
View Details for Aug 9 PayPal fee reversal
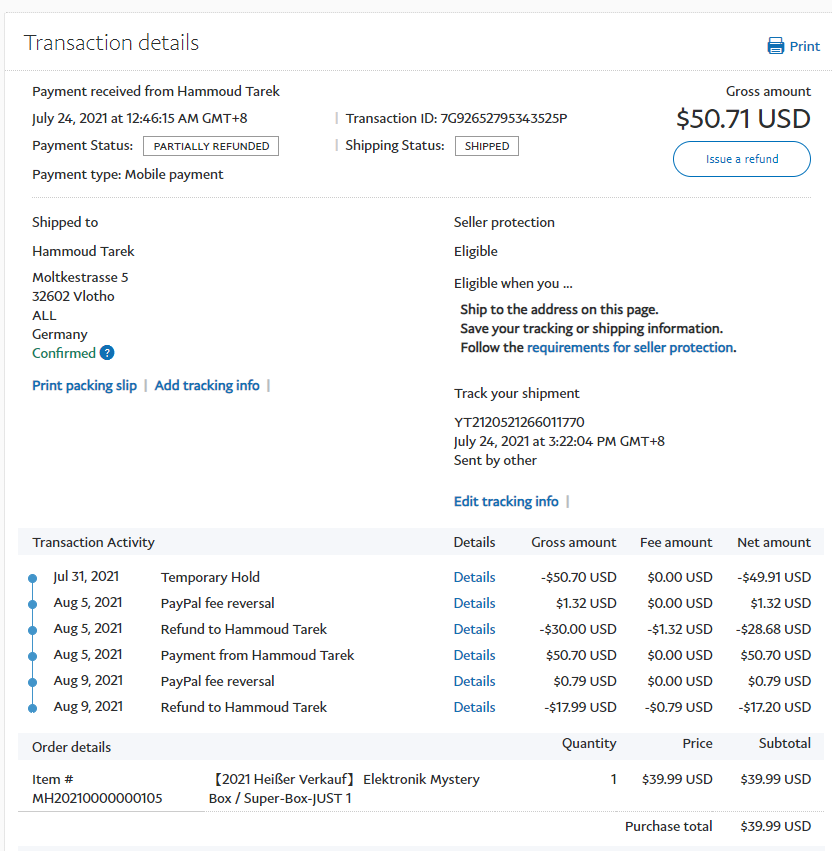(x=474, y=681)
